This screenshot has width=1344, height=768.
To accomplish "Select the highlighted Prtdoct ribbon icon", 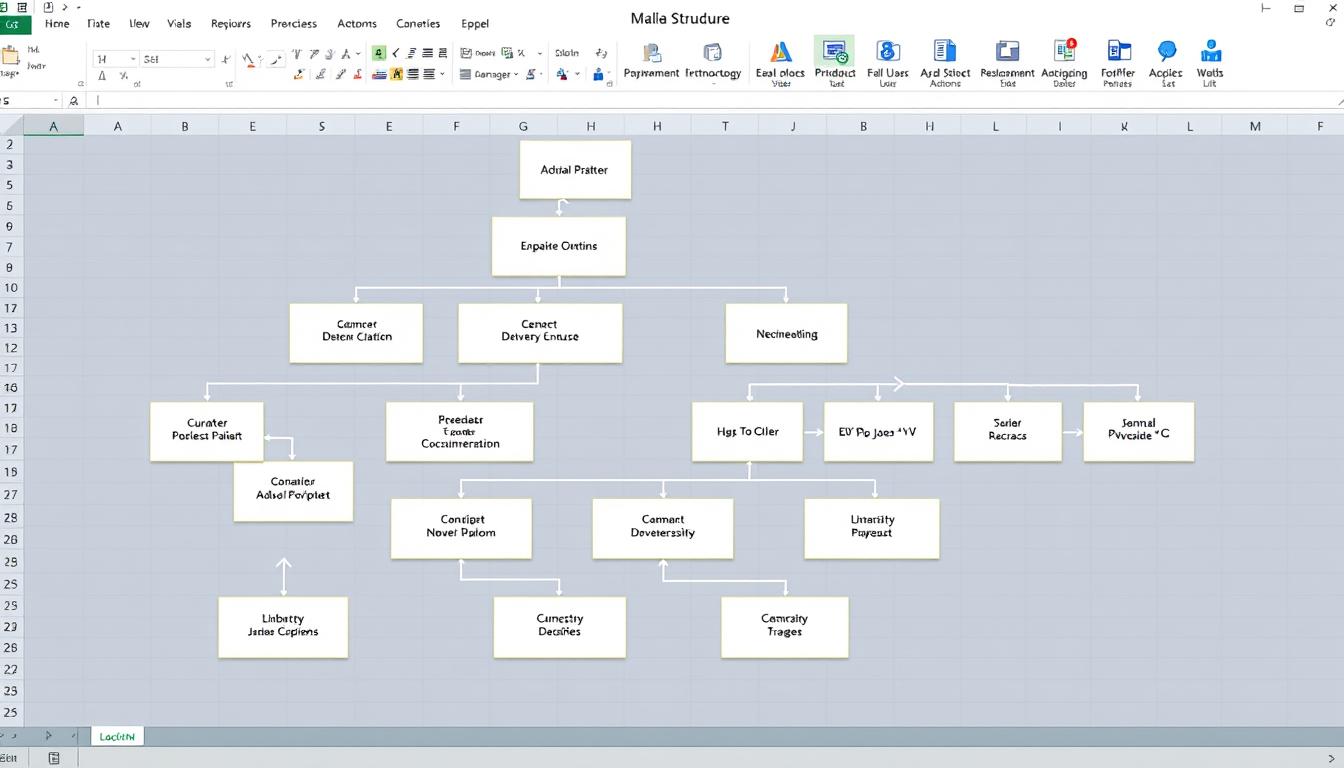I will [x=834, y=52].
